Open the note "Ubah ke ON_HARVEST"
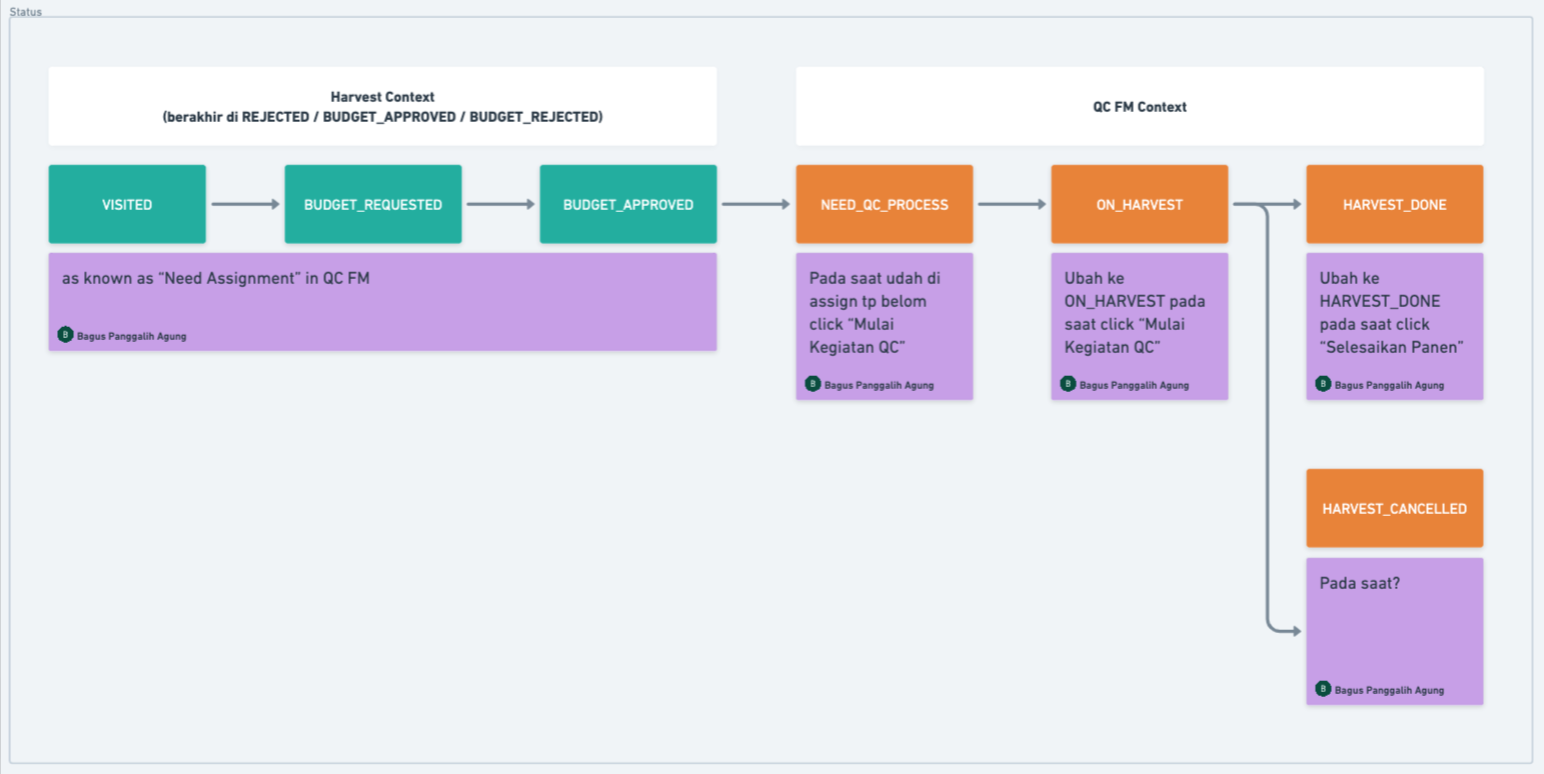The height and width of the screenshot is (774, 1544). (1139, 326)
